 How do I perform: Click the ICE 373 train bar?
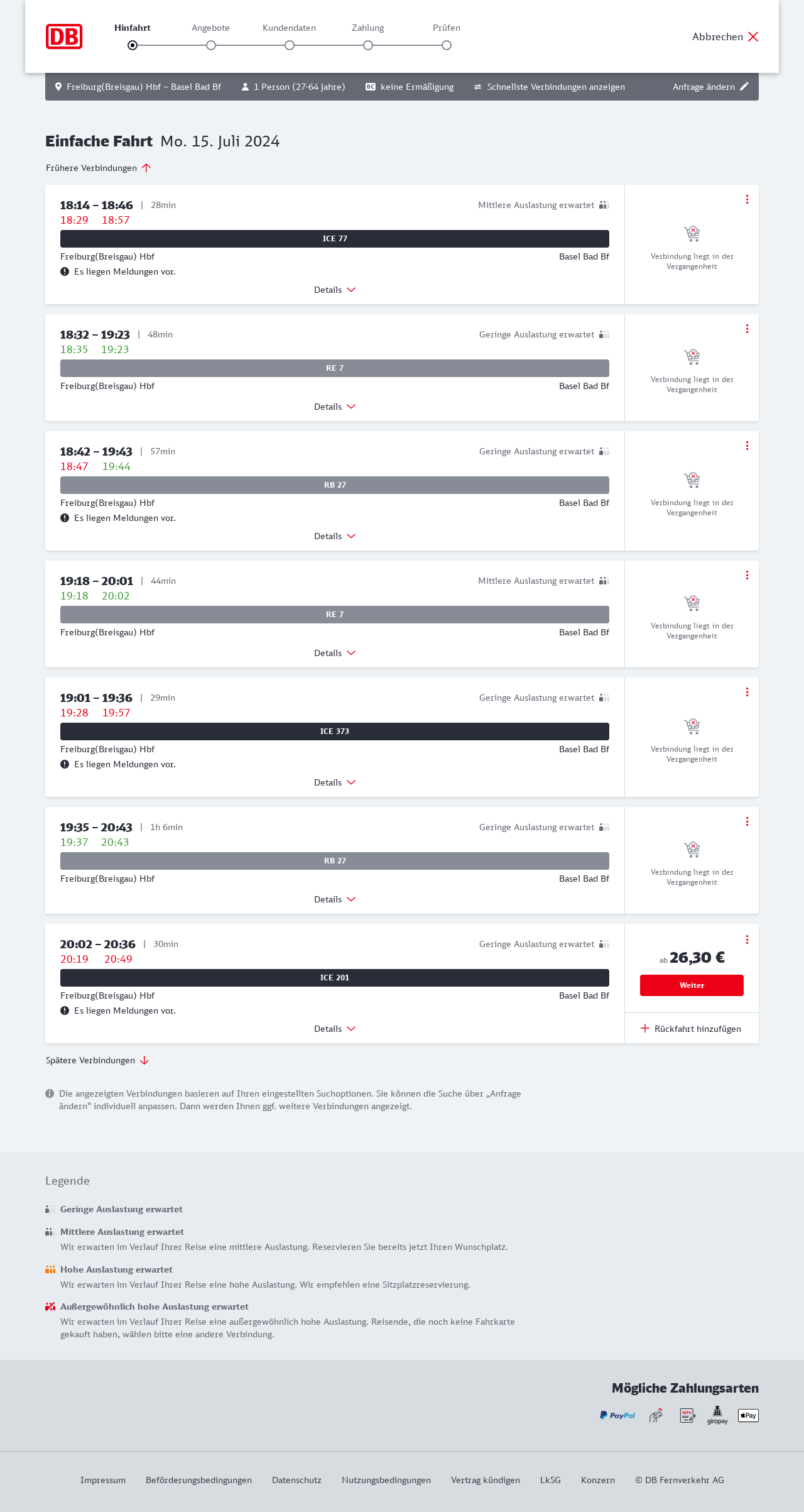335,731
